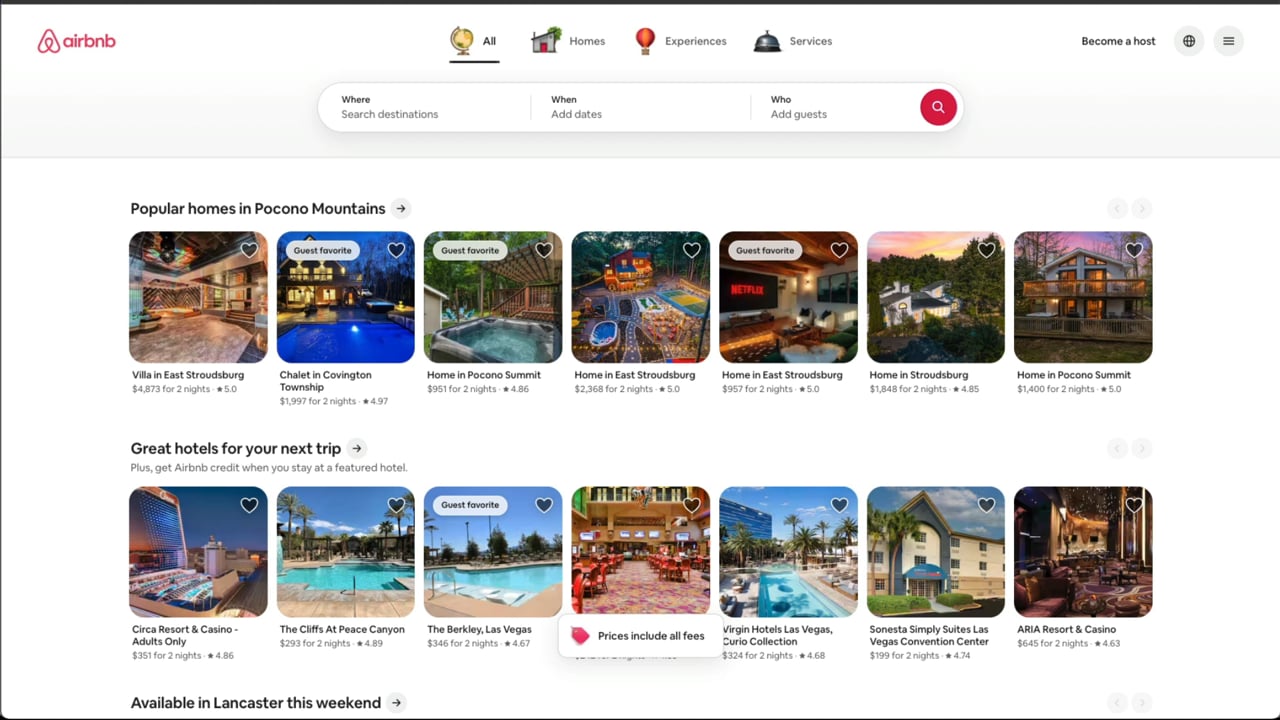The width and height of the screenshot is (1280, 720).
Task: Click the Where search destinations field
Action: 425,107
